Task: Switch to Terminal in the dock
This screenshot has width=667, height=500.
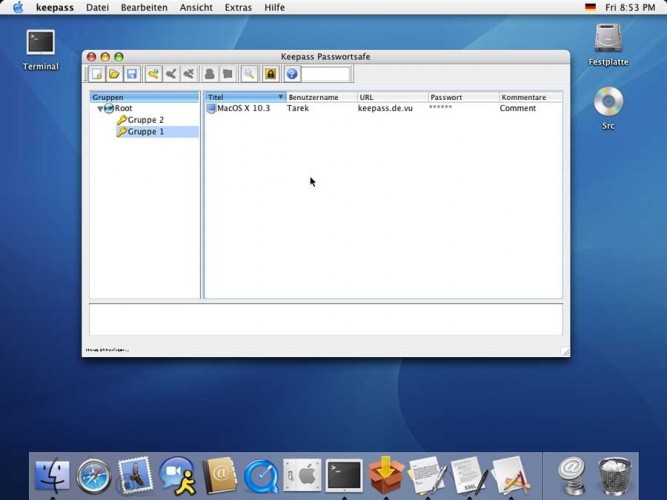Action: [x=344, y=475]
